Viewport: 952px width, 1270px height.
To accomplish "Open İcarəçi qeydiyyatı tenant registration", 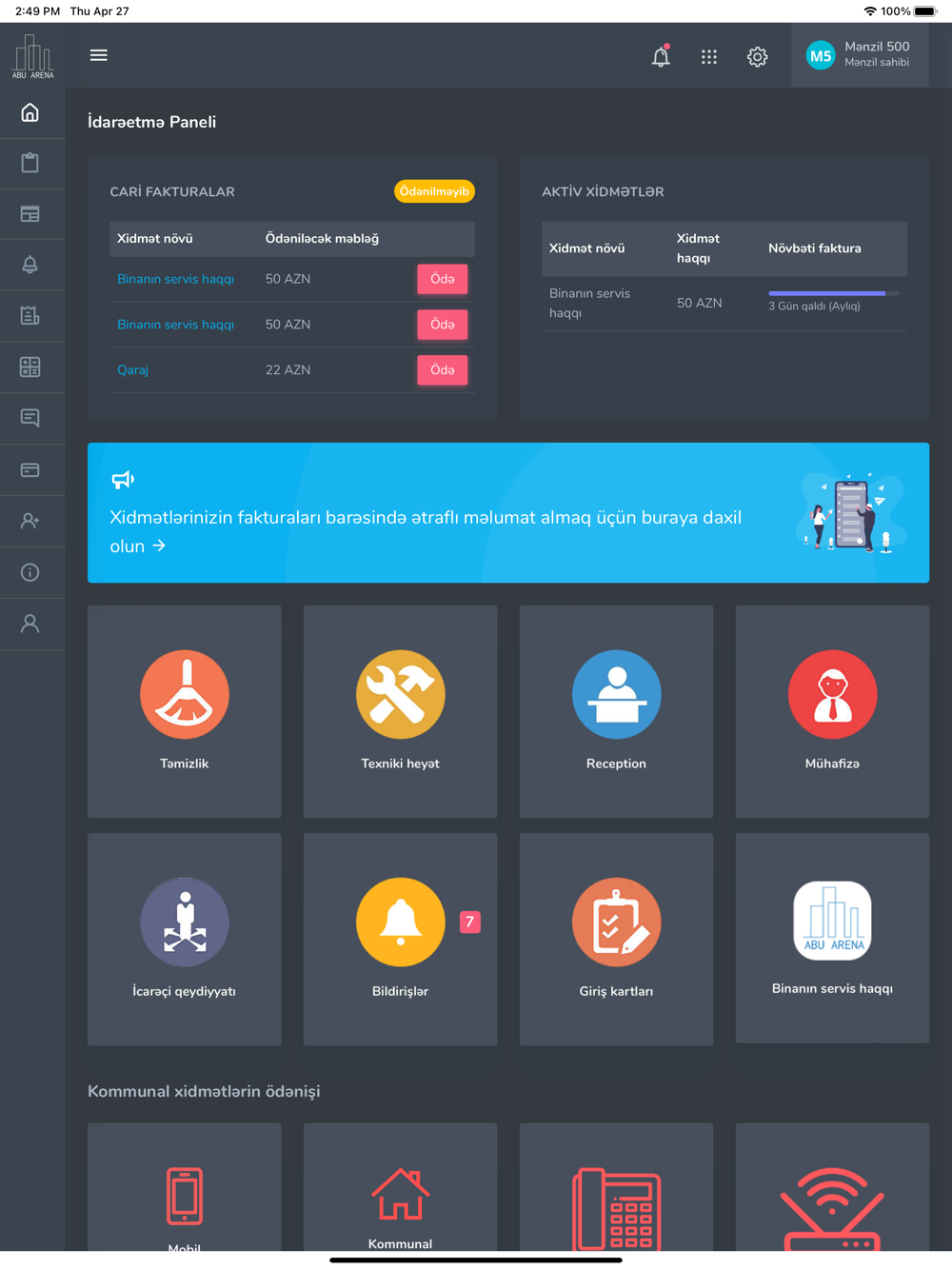I will [x=185, y=939].
